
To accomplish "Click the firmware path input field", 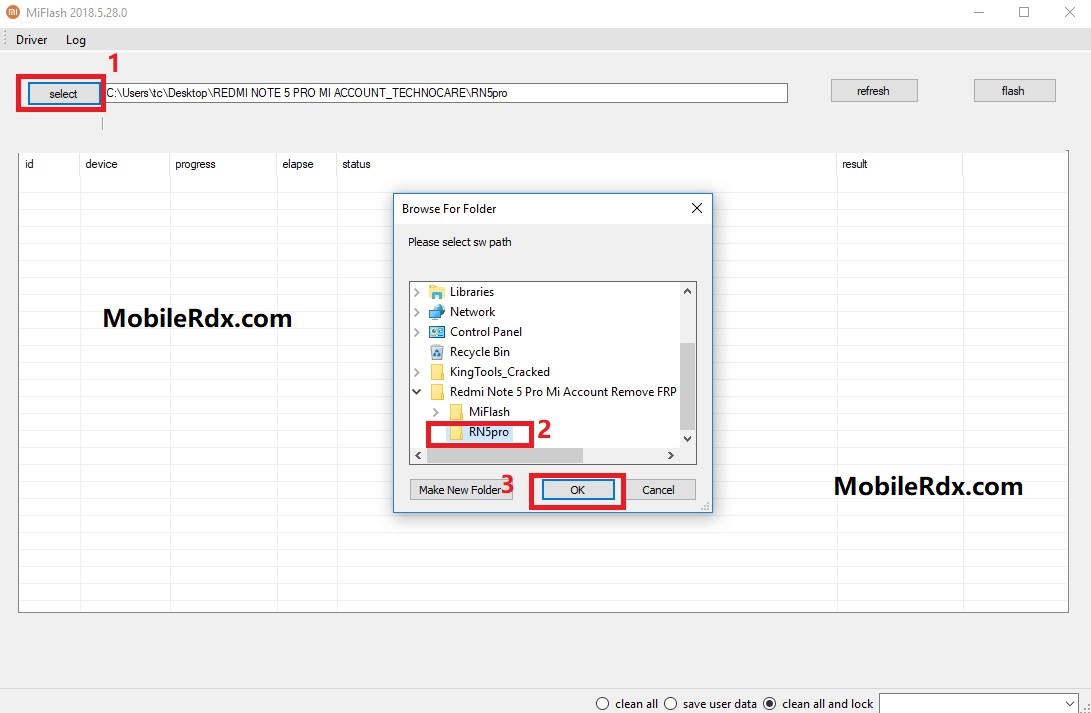I will coord(445,93).
